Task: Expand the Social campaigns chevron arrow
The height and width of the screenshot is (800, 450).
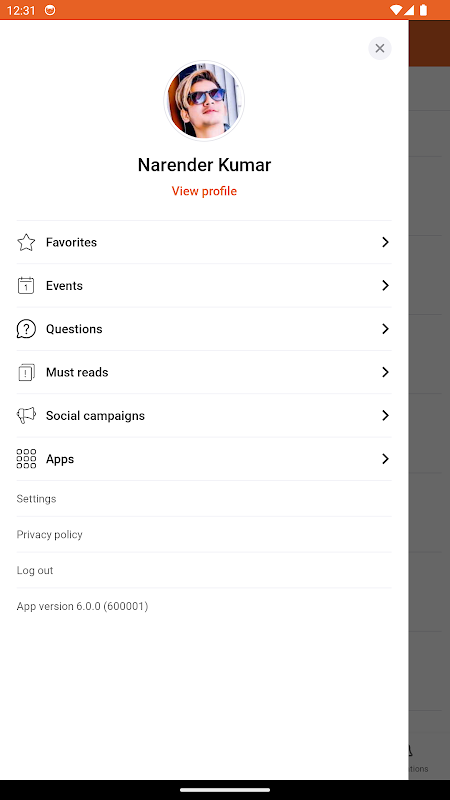Action: point(385,416)
